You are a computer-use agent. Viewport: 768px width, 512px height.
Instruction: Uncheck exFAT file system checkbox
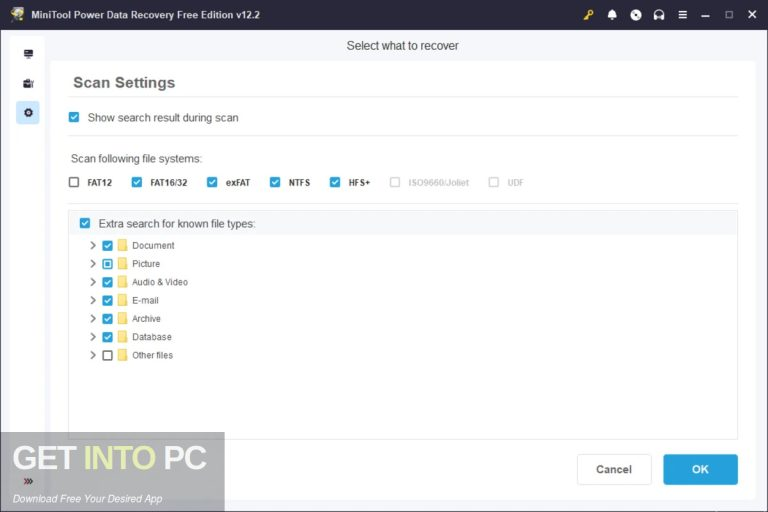pyautogui.click(x=212, y=182)
